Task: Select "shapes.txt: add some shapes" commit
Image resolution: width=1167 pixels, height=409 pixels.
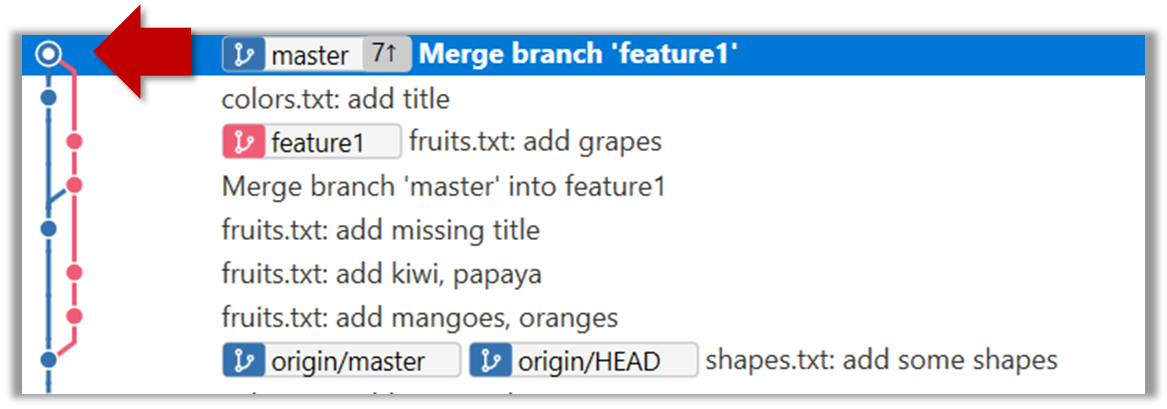Action: pos(881,361)
